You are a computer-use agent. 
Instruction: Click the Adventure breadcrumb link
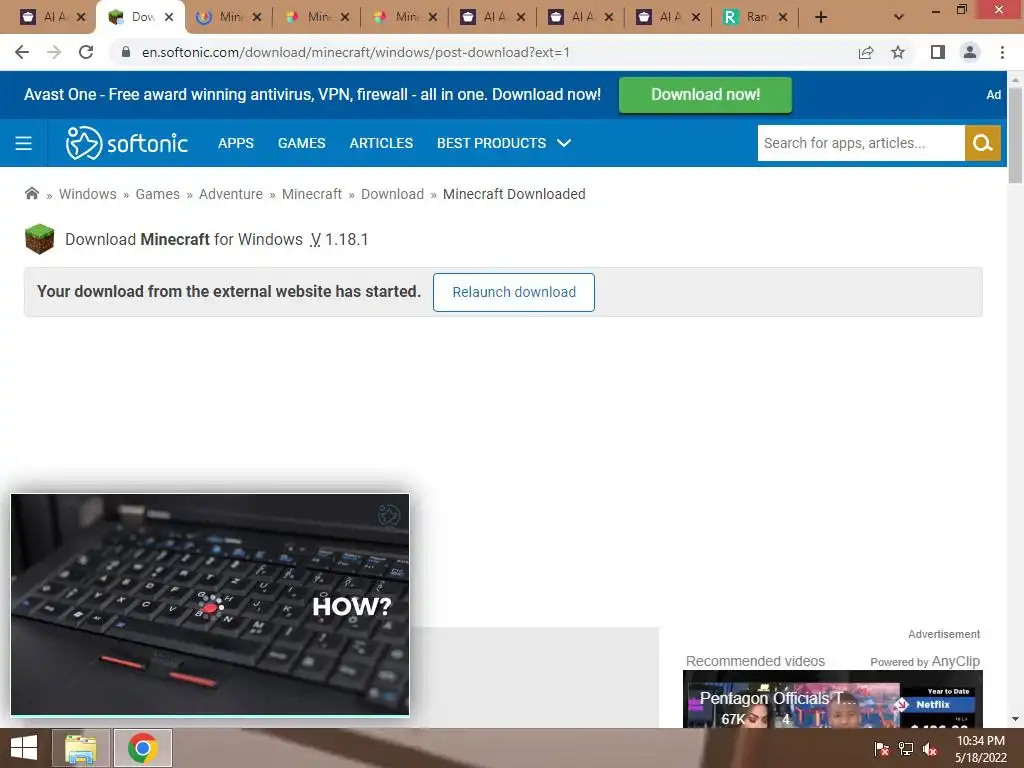231,194
